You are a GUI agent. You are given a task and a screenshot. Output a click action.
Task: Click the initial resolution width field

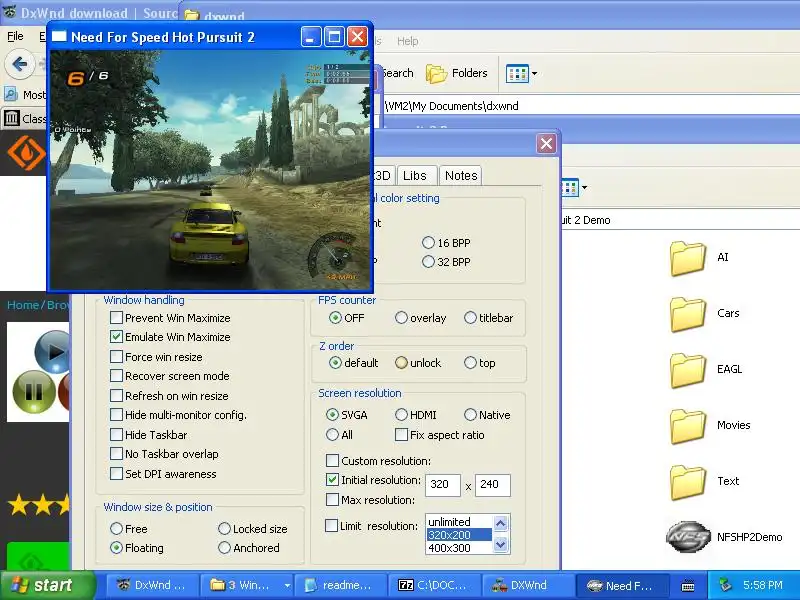coord(442,484)
